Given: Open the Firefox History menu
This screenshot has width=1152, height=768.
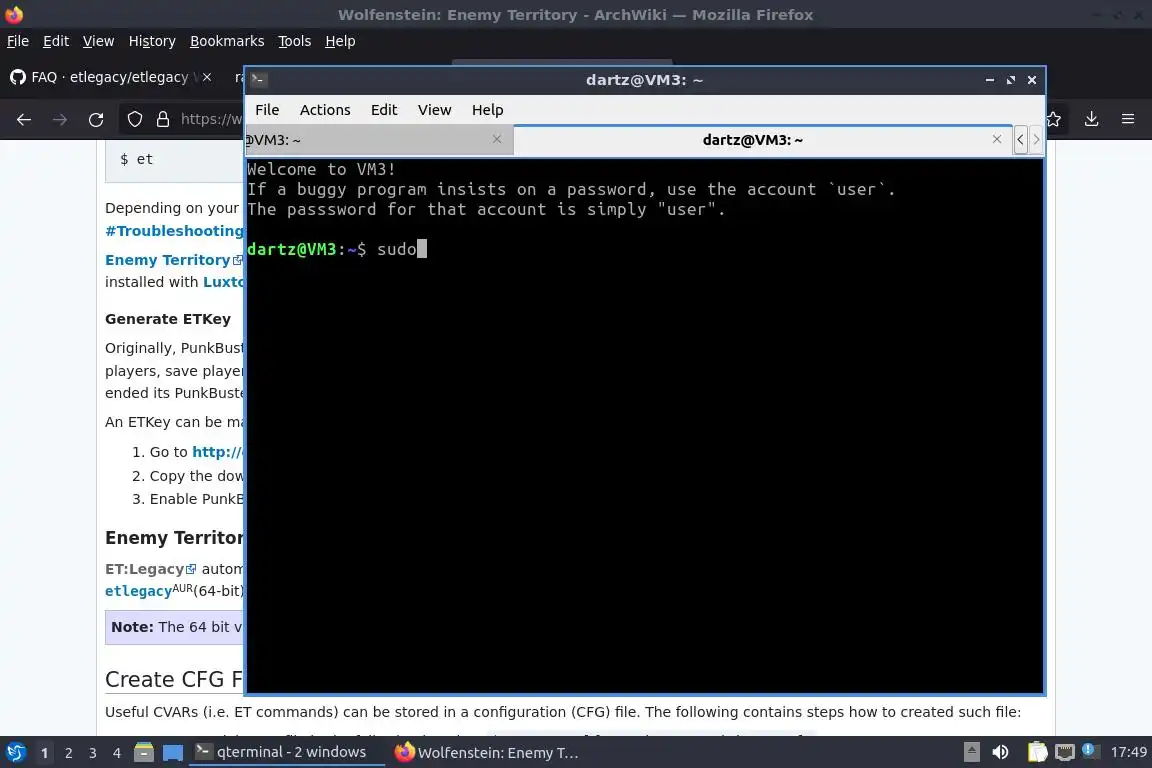Looking at the screenshot, I should coord(152,41).
